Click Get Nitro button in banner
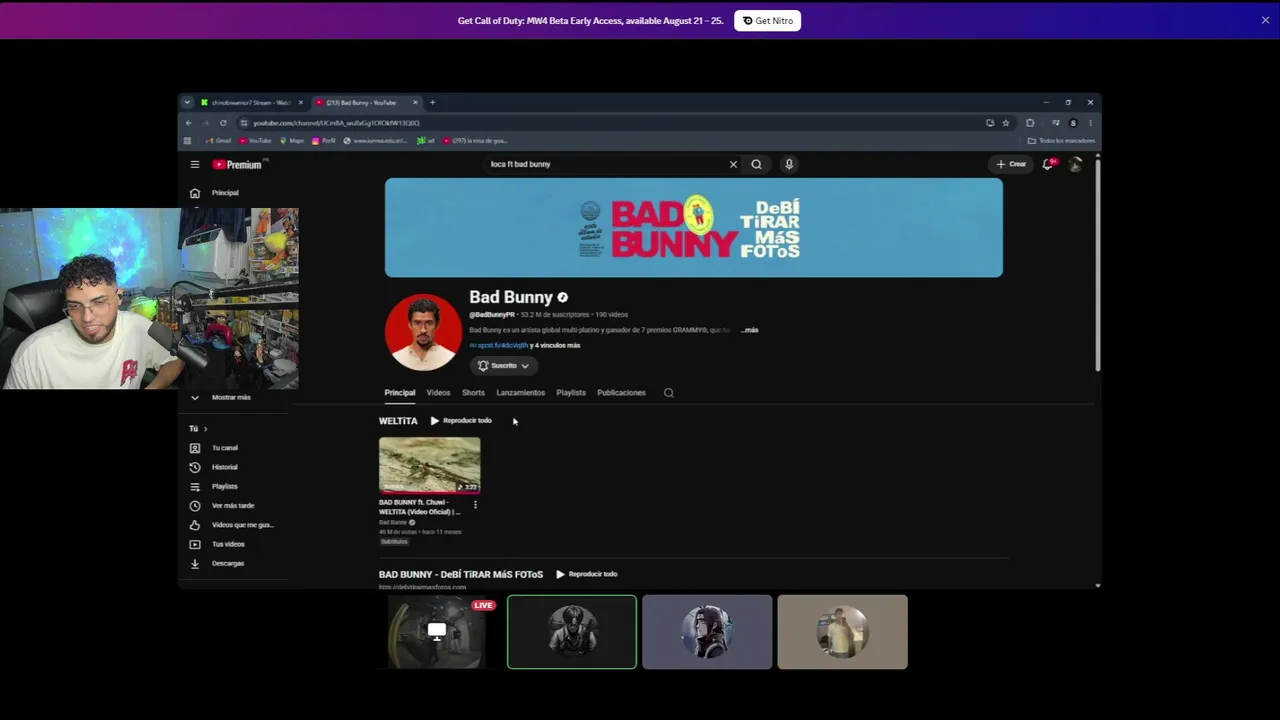The height and width of the screenshot is (720, 1280). 767,21
